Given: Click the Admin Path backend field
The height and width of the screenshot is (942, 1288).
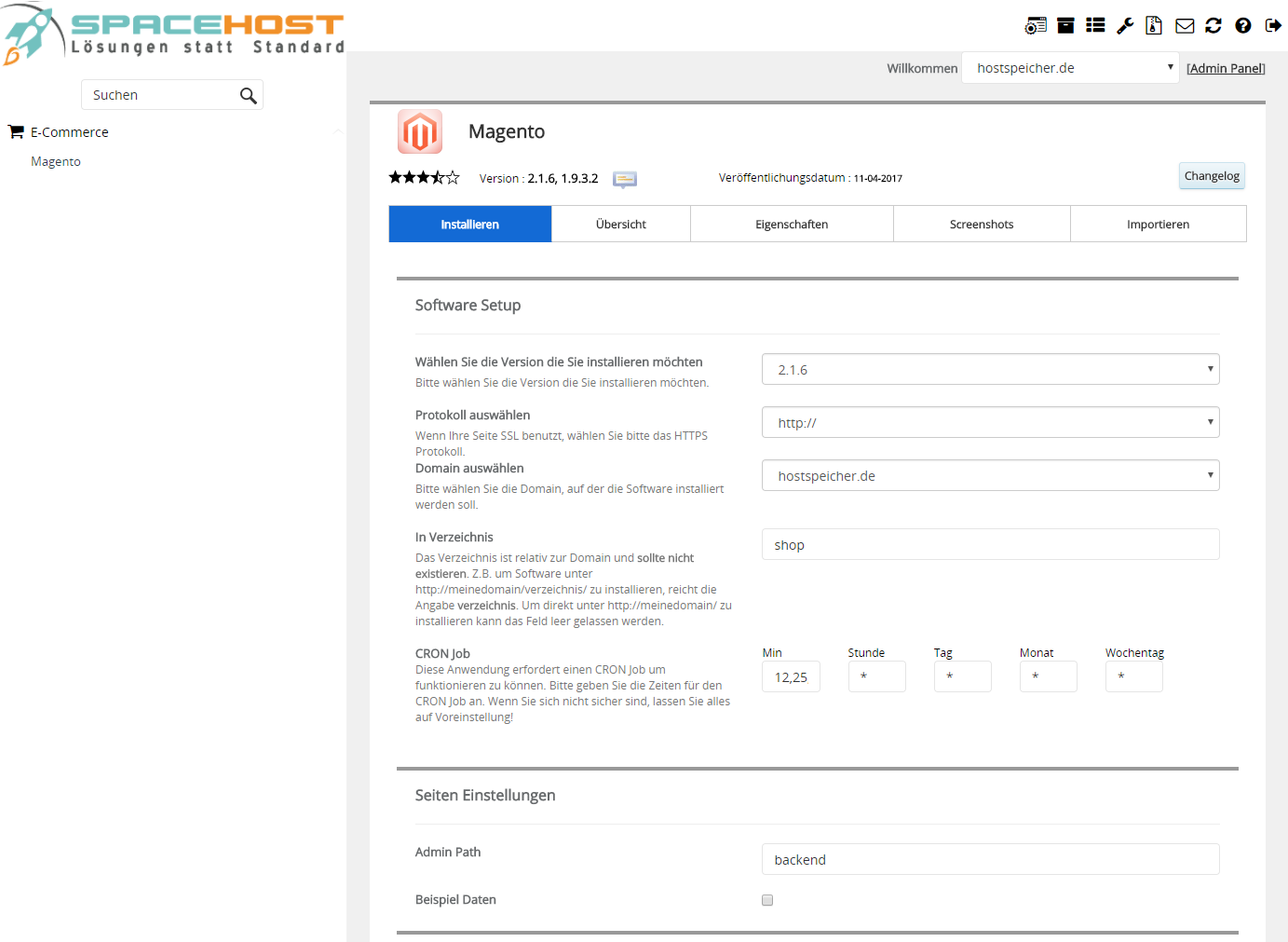Looking at the screenshot, I should tap(991, 860).
